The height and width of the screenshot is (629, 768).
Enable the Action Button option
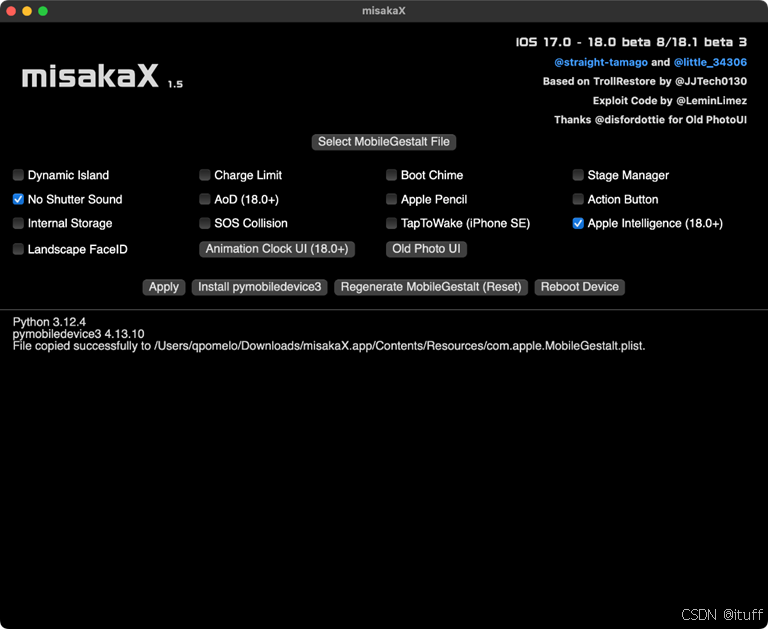[x=578, y=199]
